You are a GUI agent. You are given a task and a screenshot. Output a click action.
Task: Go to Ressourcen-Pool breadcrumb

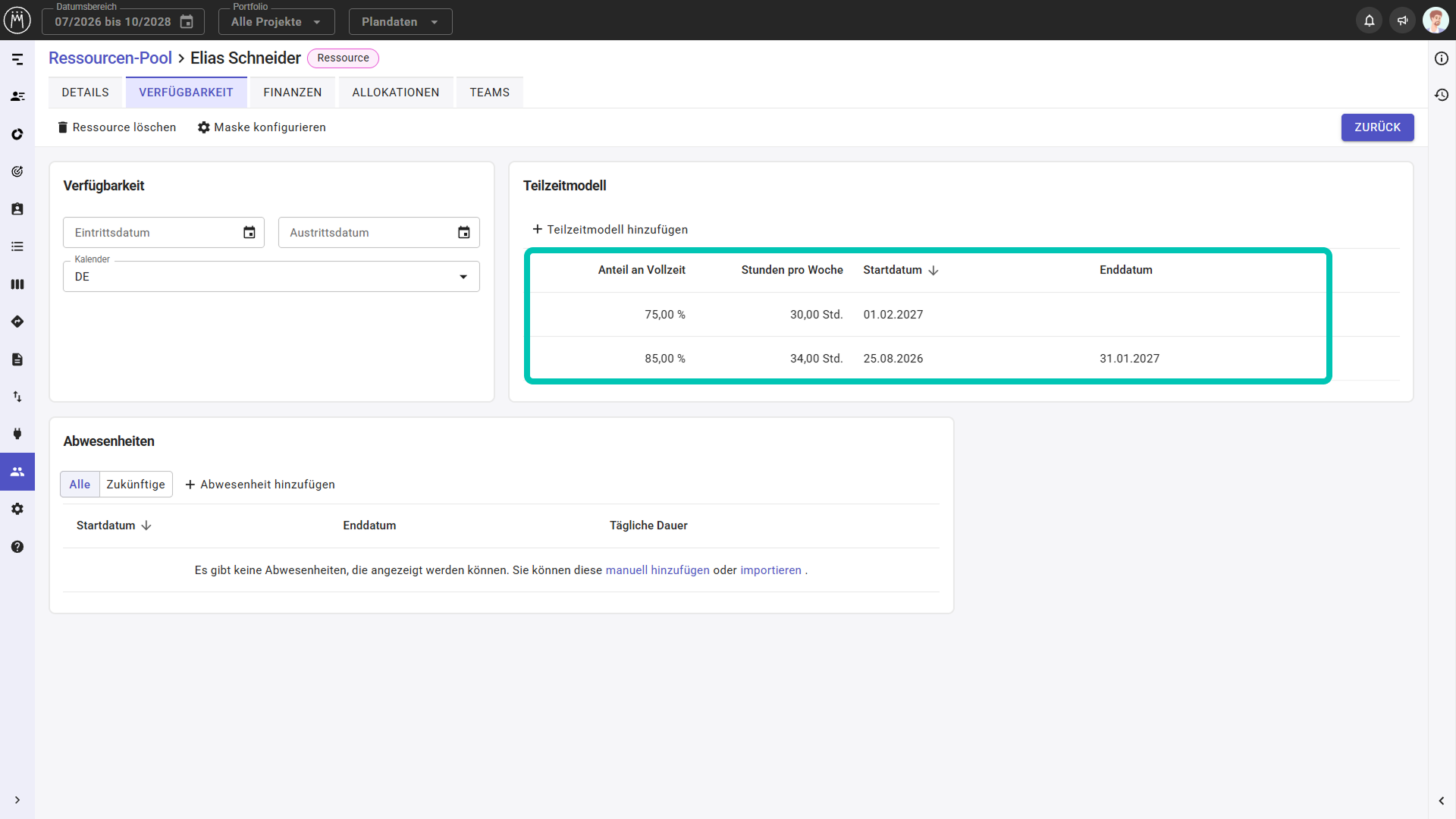point(110,58)
